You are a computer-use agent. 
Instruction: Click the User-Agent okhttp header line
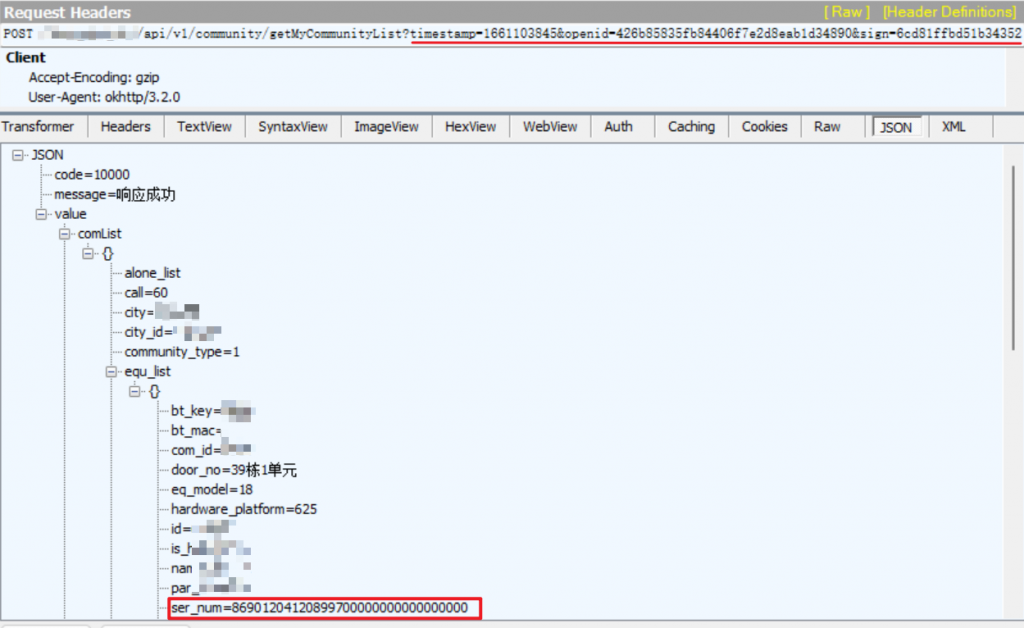(x=104, y=97)
